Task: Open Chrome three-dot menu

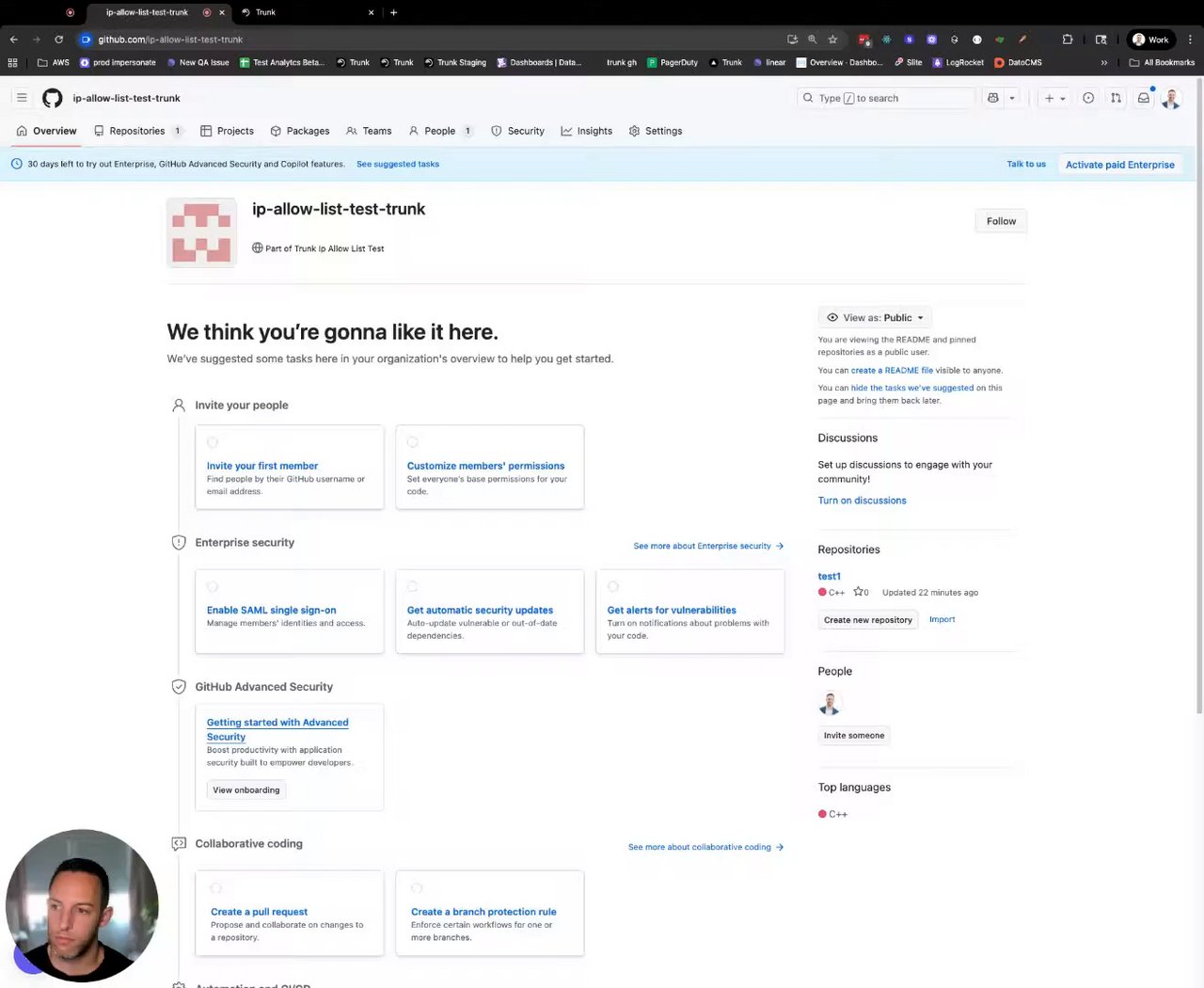Action: point(1191,40)
